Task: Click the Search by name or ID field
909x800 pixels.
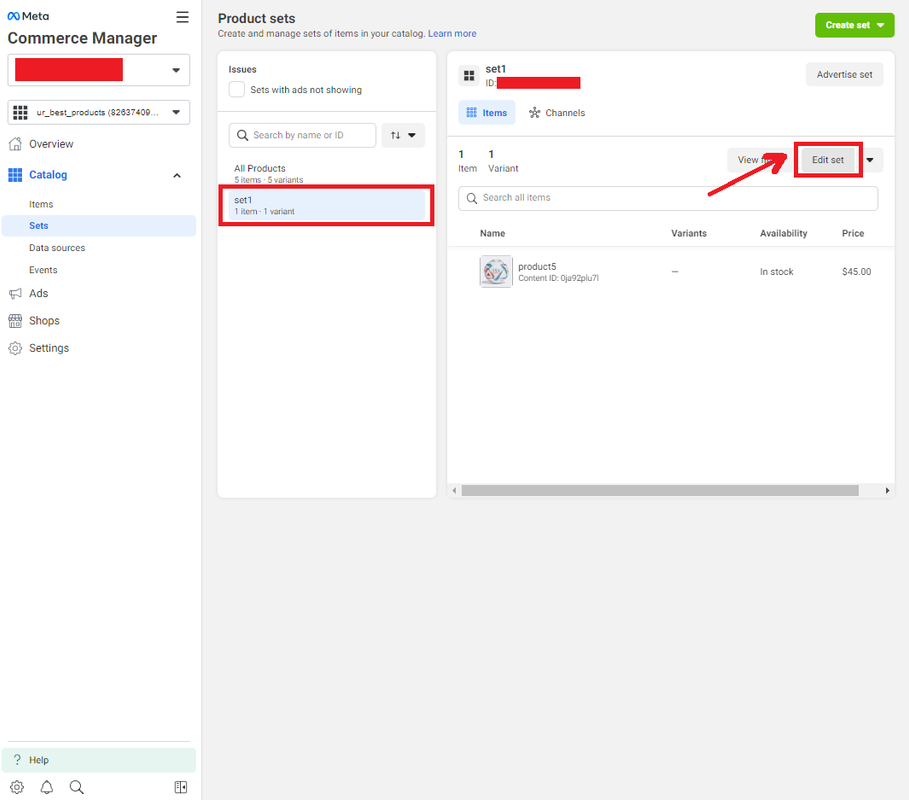Action: click(x=302, y=135)
